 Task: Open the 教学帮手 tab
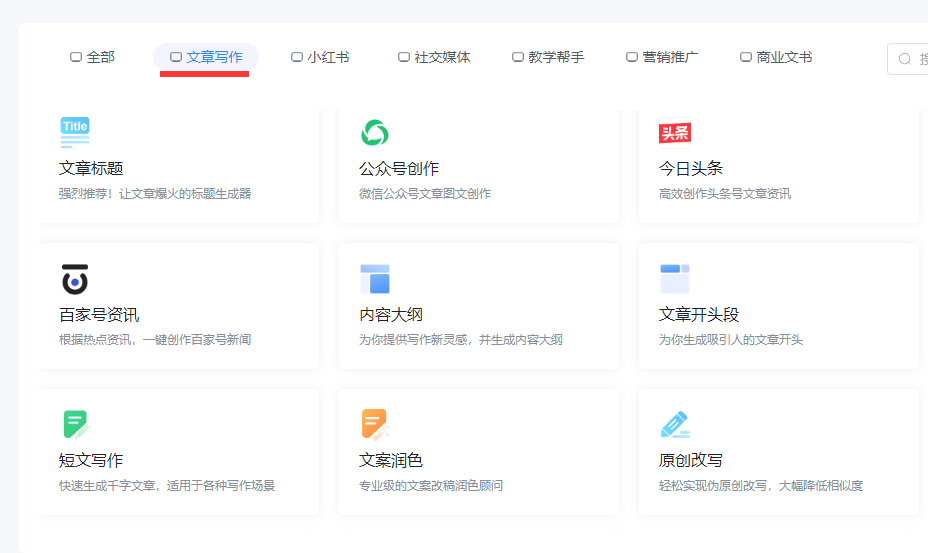click(x=549, y=57)
